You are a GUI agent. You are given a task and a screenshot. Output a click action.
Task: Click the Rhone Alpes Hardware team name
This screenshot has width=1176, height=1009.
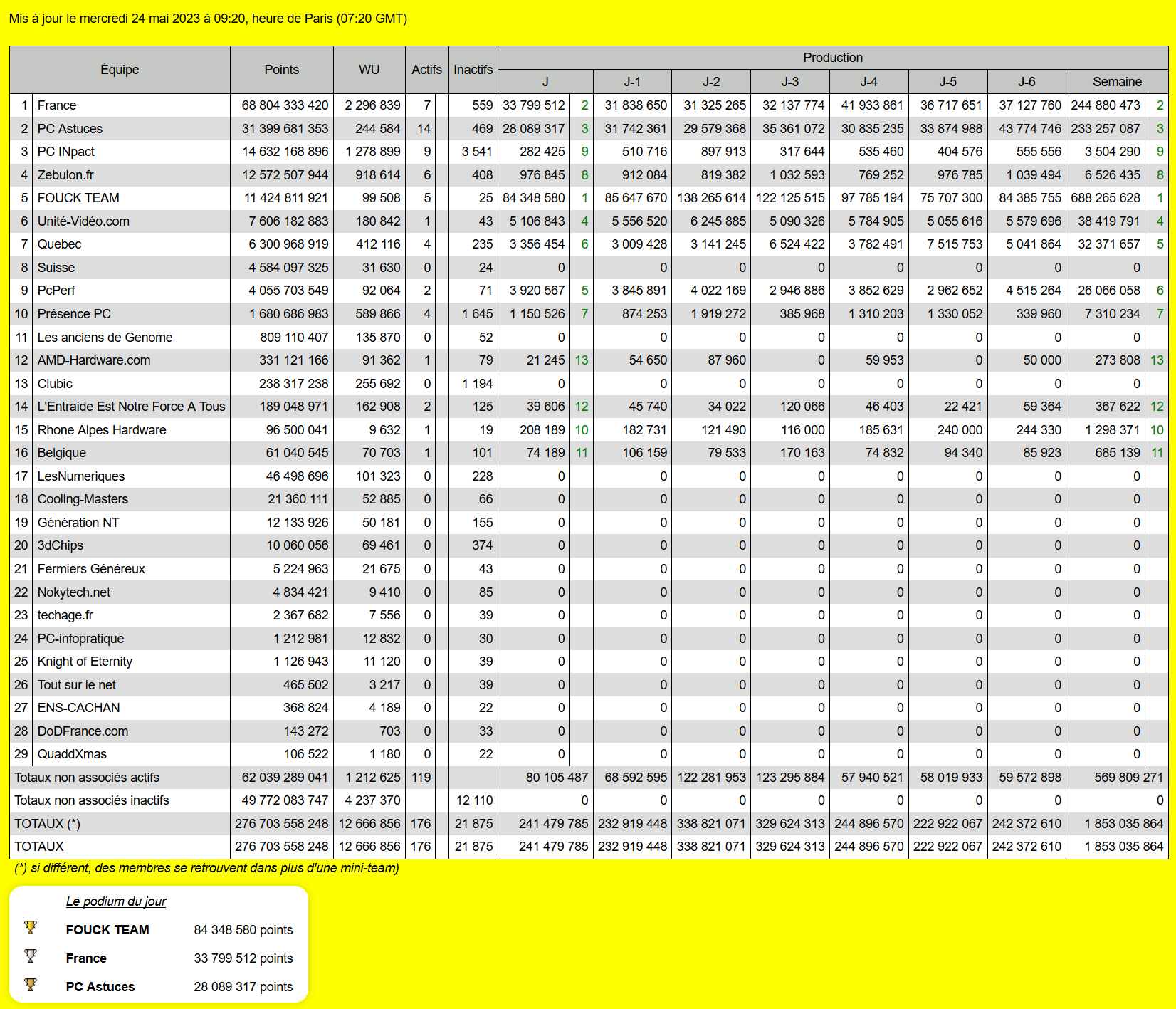tap(102, 430)
